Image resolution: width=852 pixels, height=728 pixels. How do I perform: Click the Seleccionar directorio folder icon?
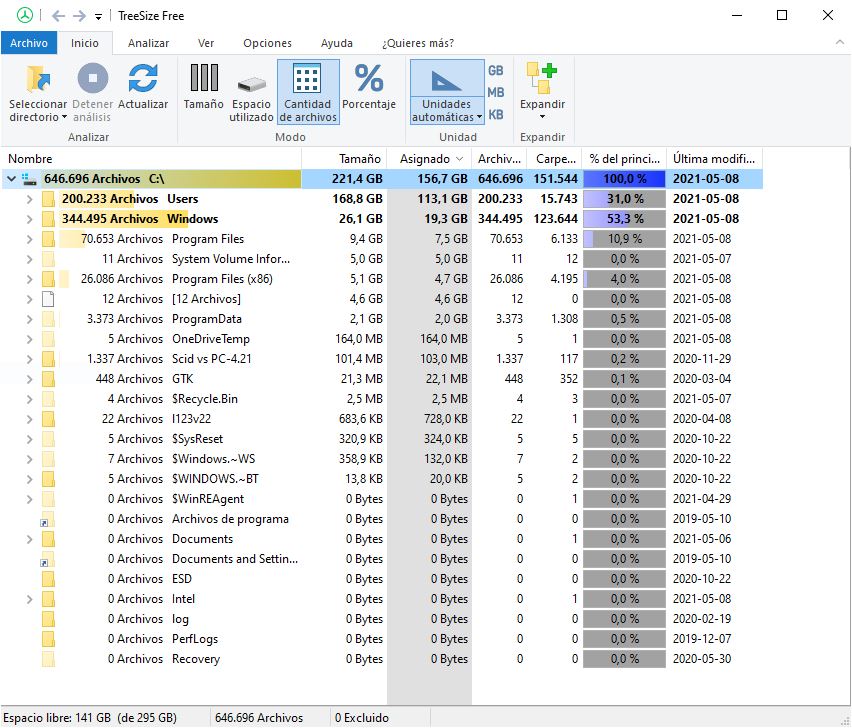(38, 79)
